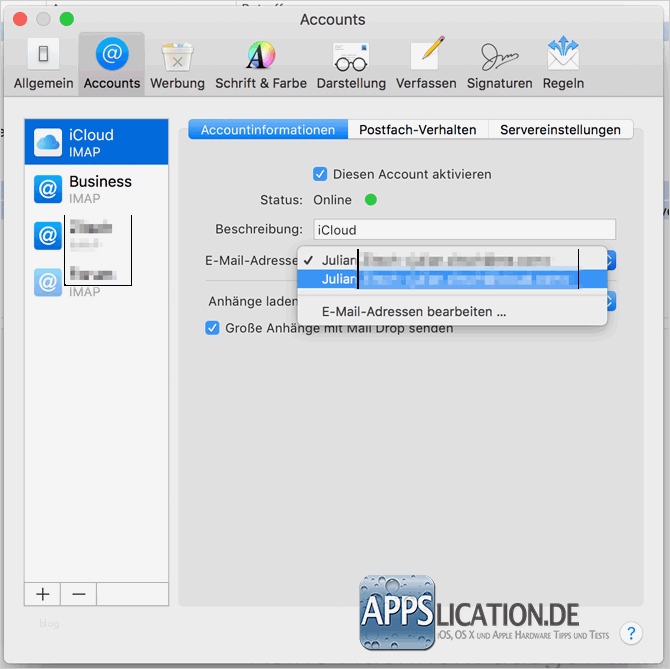
Task: Remove selected account with minus button
Action: tap(79, 594)
